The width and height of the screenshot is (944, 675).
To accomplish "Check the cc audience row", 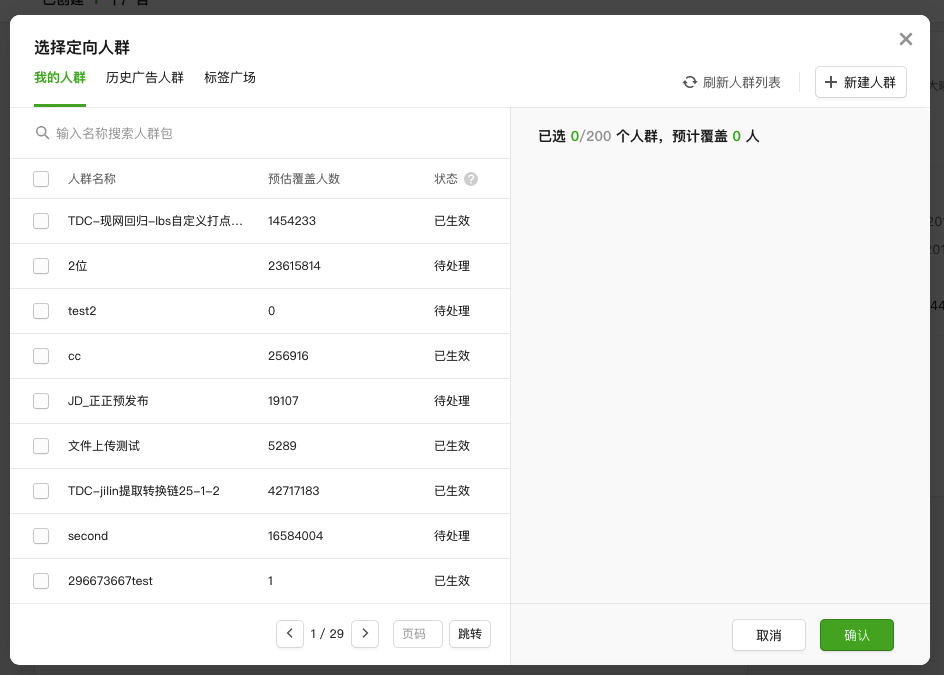I will point(41,356).
